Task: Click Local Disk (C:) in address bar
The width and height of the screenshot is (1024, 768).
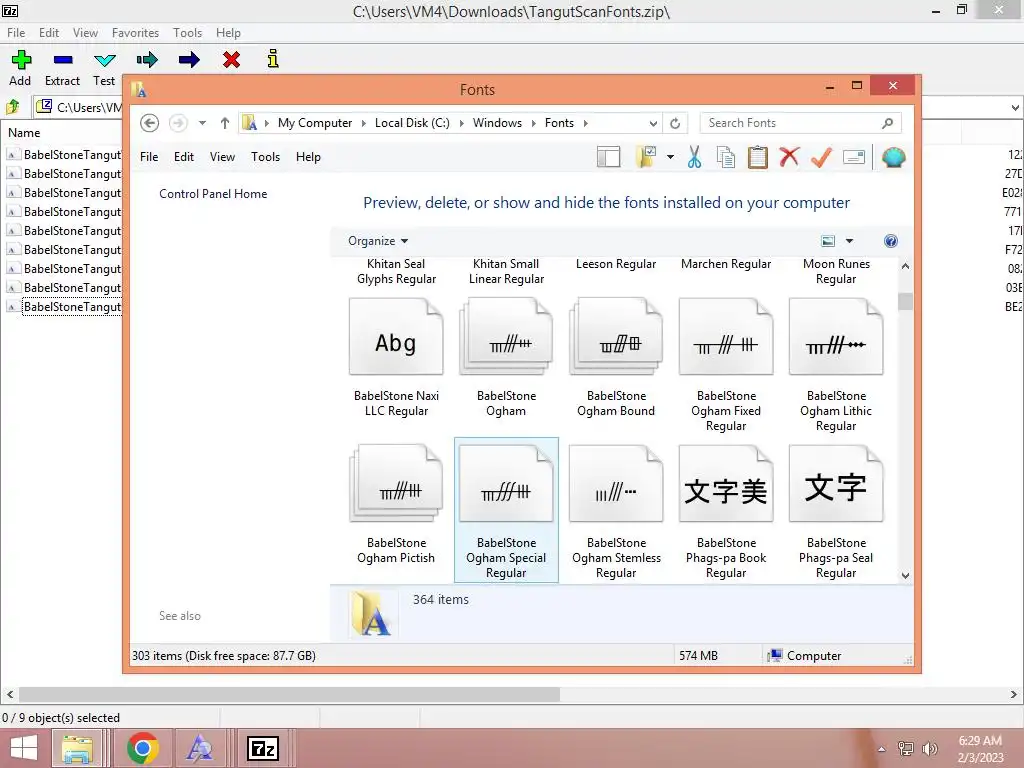Action: coord(412,123)
